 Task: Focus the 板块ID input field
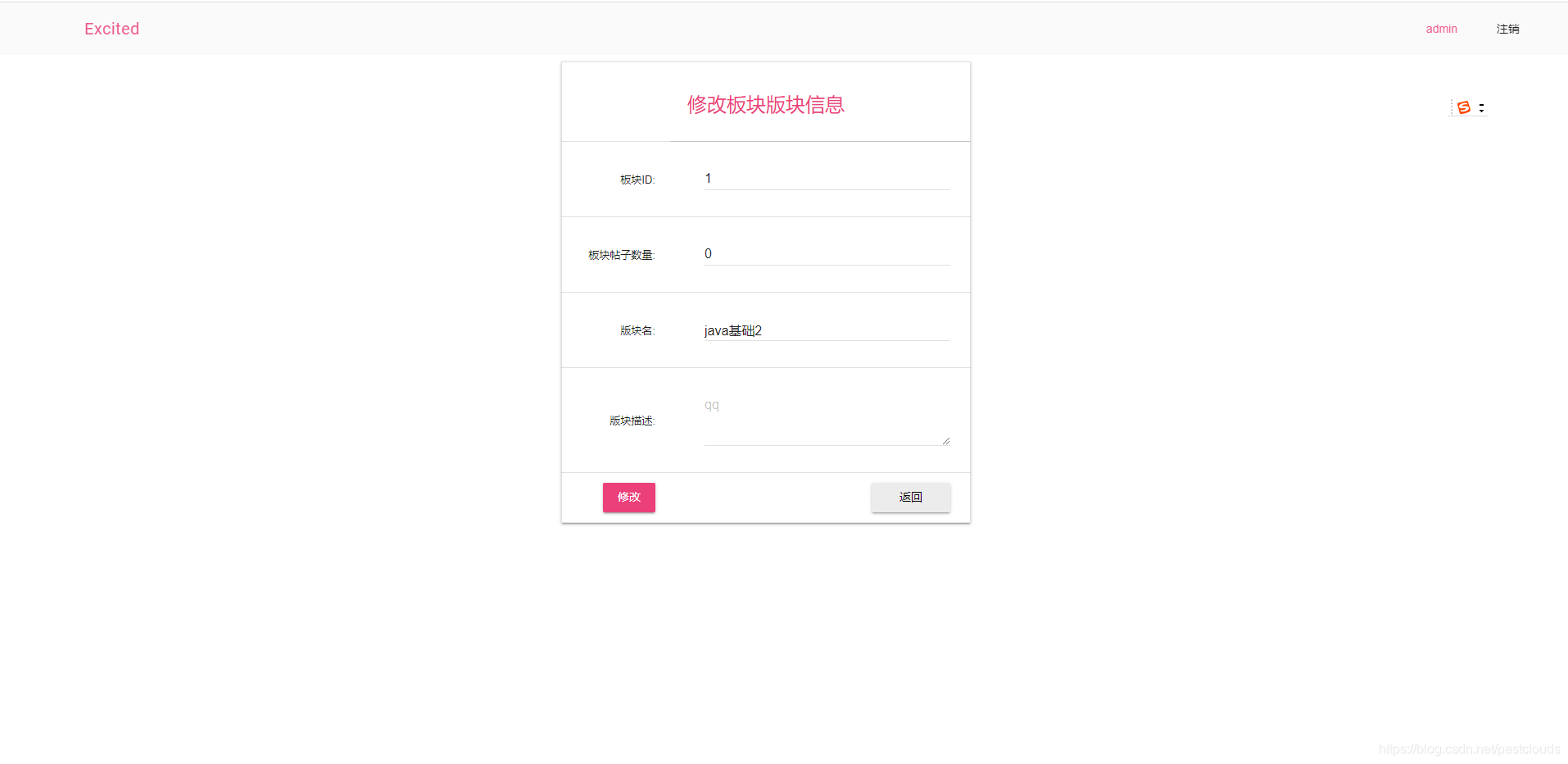827,179
